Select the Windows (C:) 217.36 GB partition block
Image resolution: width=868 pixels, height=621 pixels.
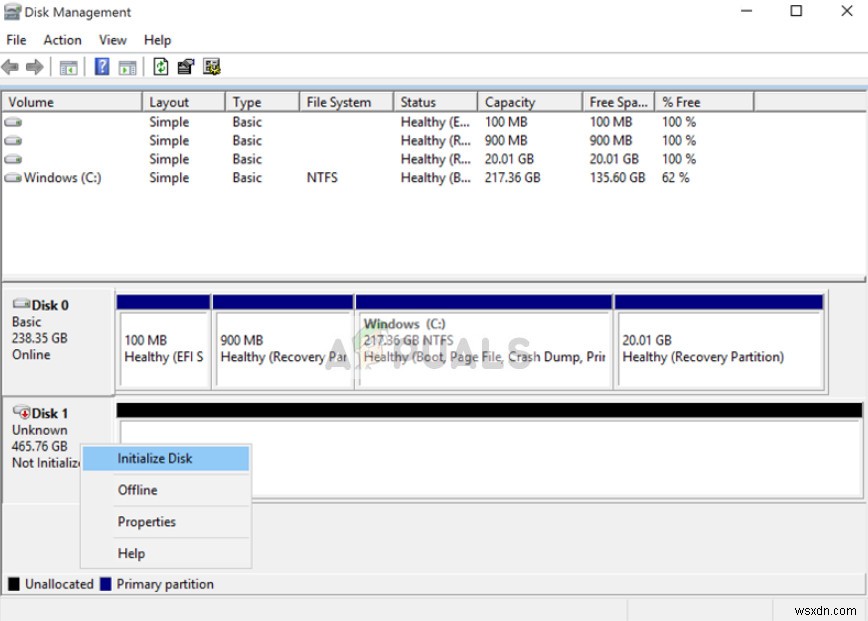(484, 342)
